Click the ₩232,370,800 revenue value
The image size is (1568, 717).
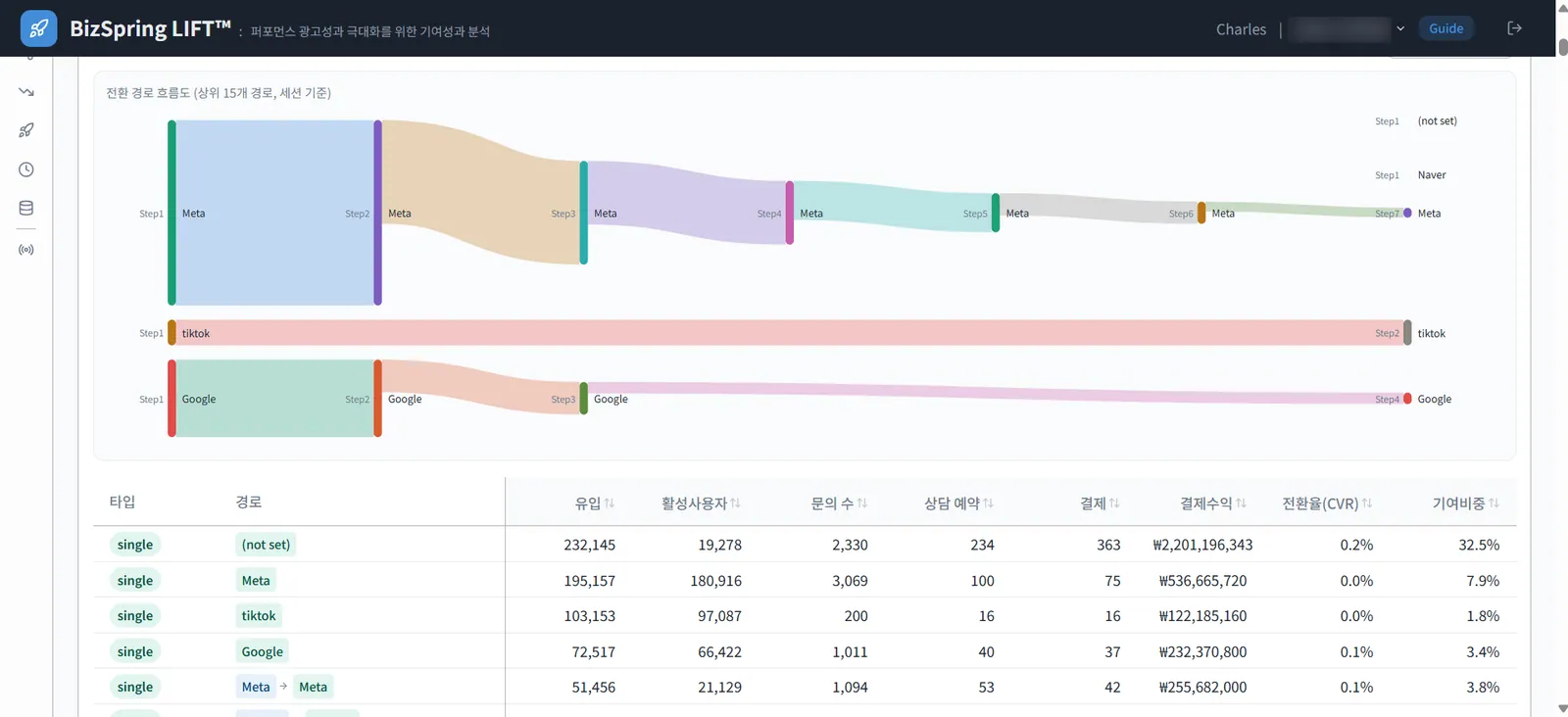(1202, 651)
